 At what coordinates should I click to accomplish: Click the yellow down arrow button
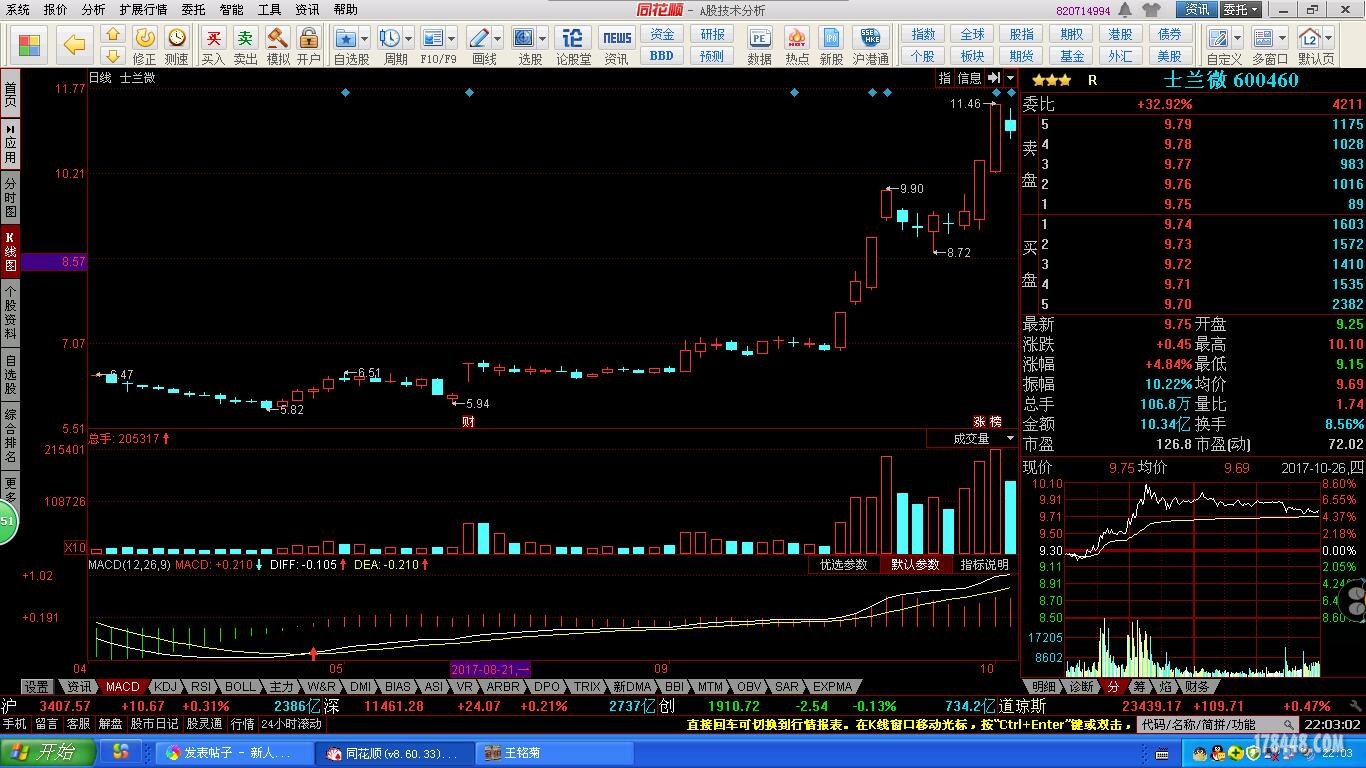(x=113, y=56)
